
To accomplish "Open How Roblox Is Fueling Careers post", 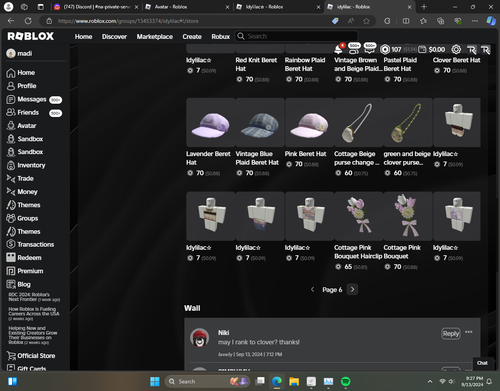I will click(x=34, y=314).
